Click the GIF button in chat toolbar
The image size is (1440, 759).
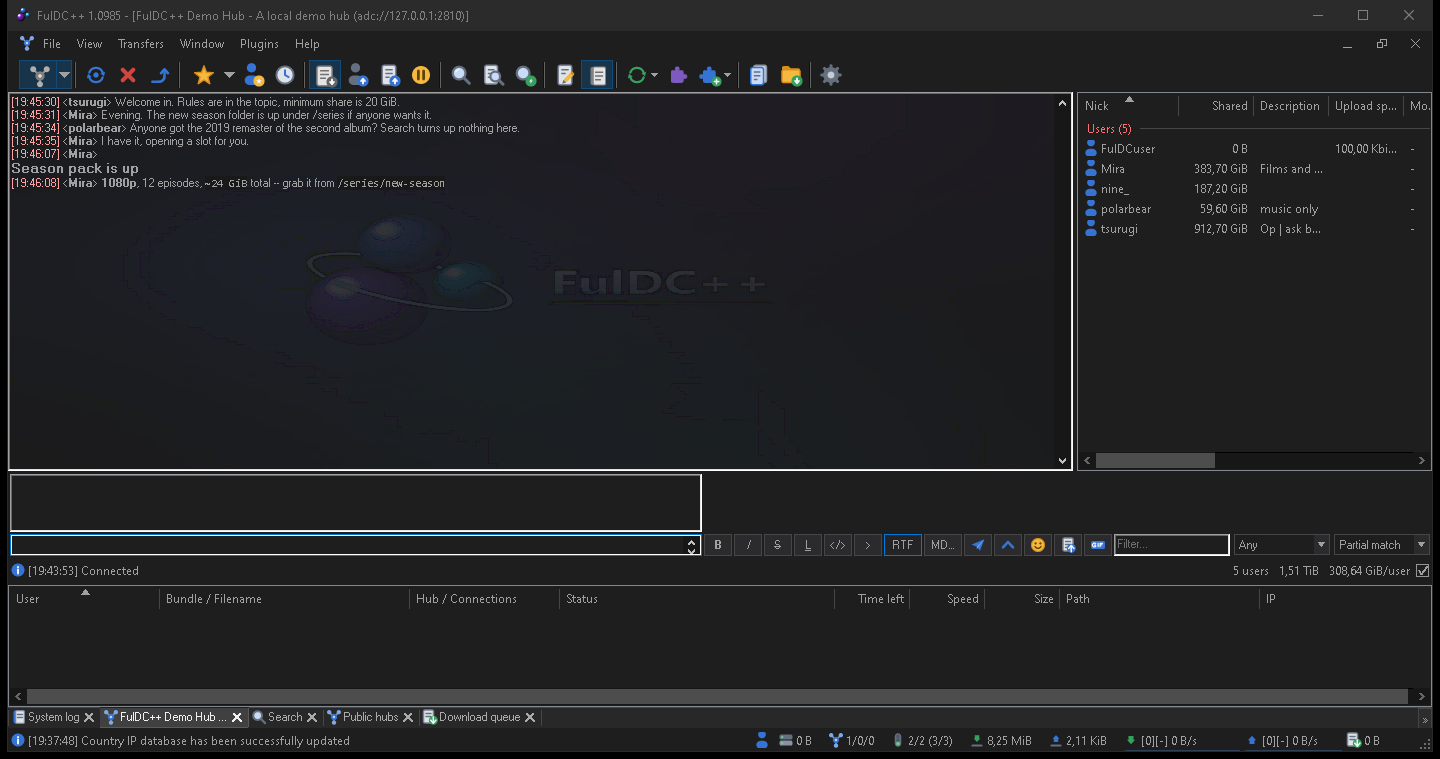click(1098, 545)
